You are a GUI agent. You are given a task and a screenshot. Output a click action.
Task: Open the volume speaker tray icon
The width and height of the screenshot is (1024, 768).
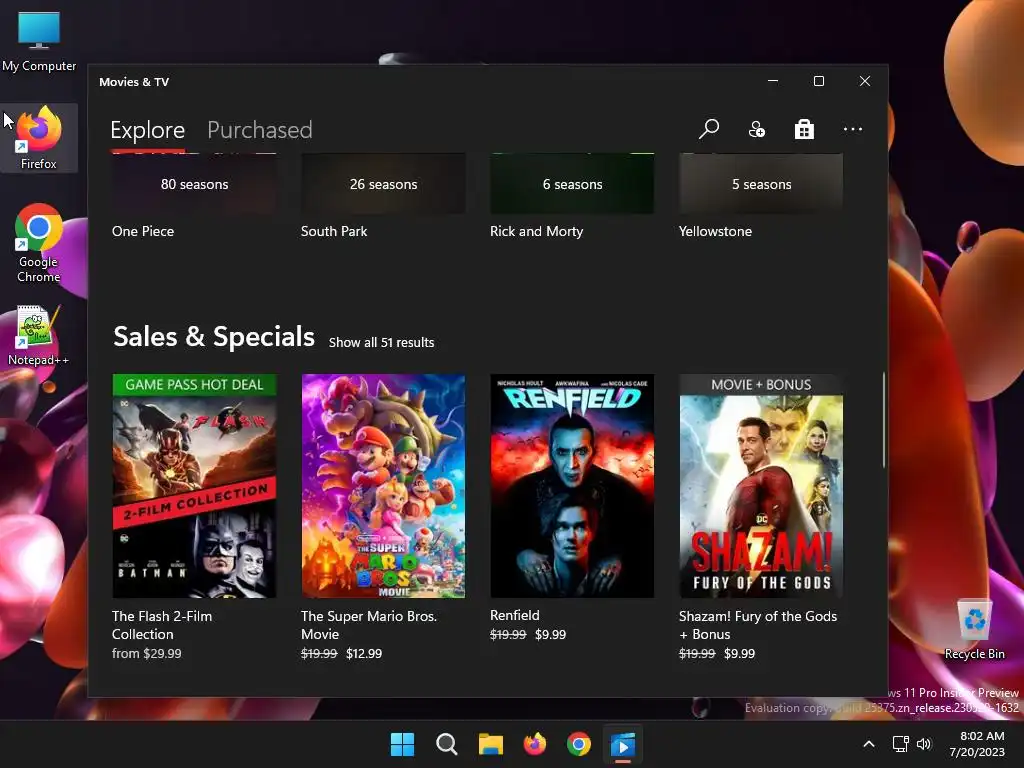(923, 744)
